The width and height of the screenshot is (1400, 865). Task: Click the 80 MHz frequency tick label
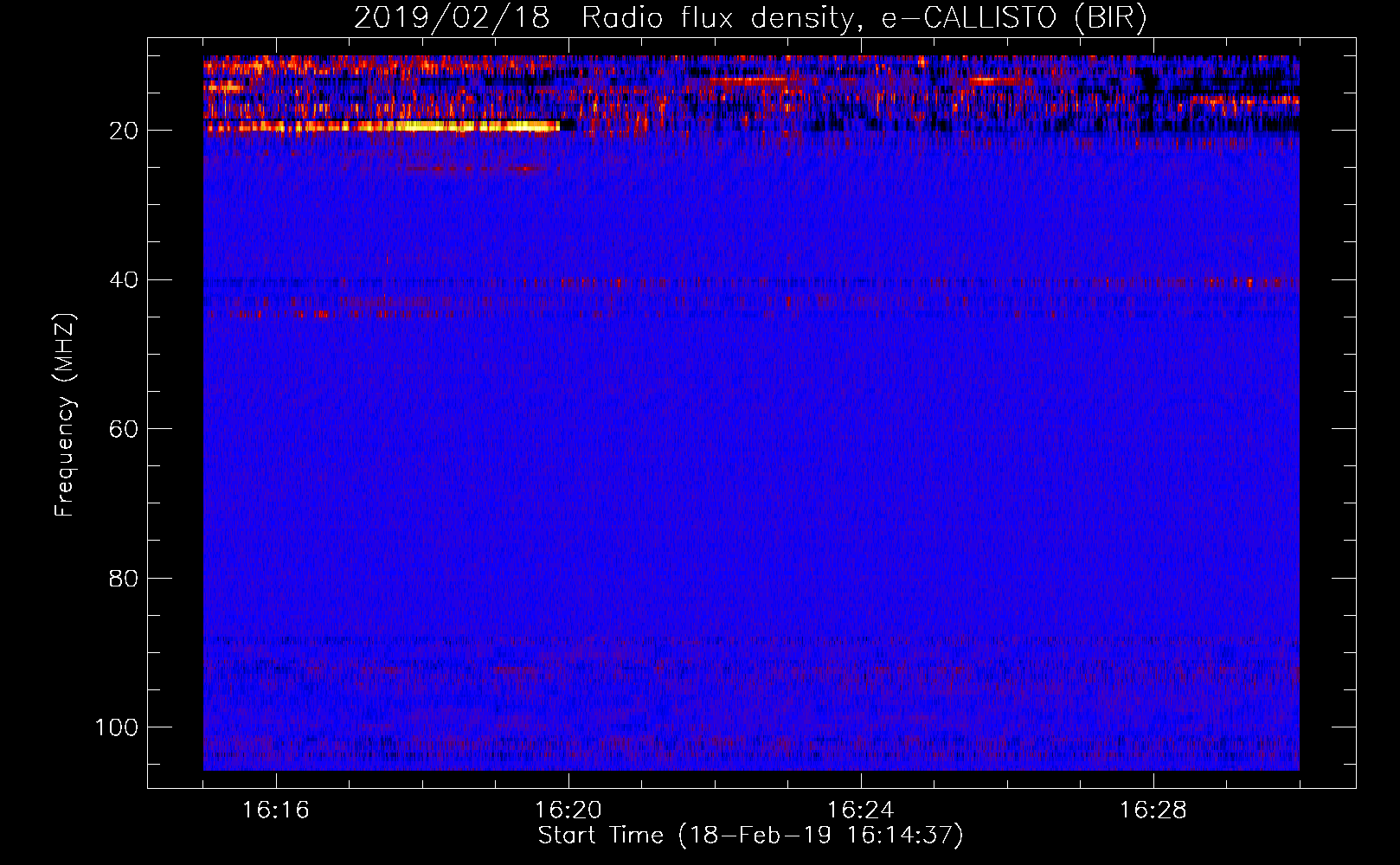[x=124, y=579]
